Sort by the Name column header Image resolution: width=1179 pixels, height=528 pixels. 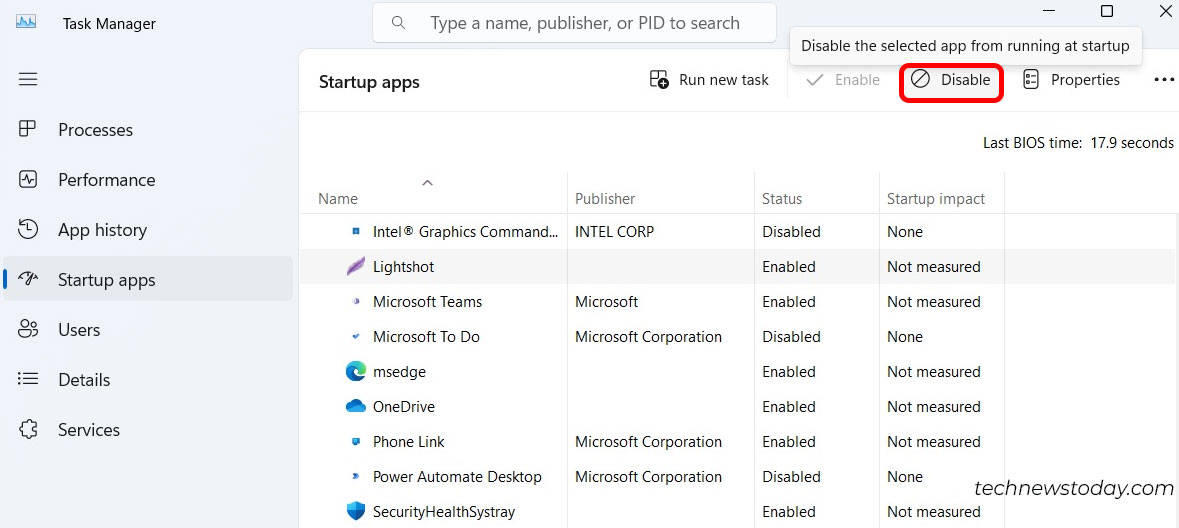point(338,199)
